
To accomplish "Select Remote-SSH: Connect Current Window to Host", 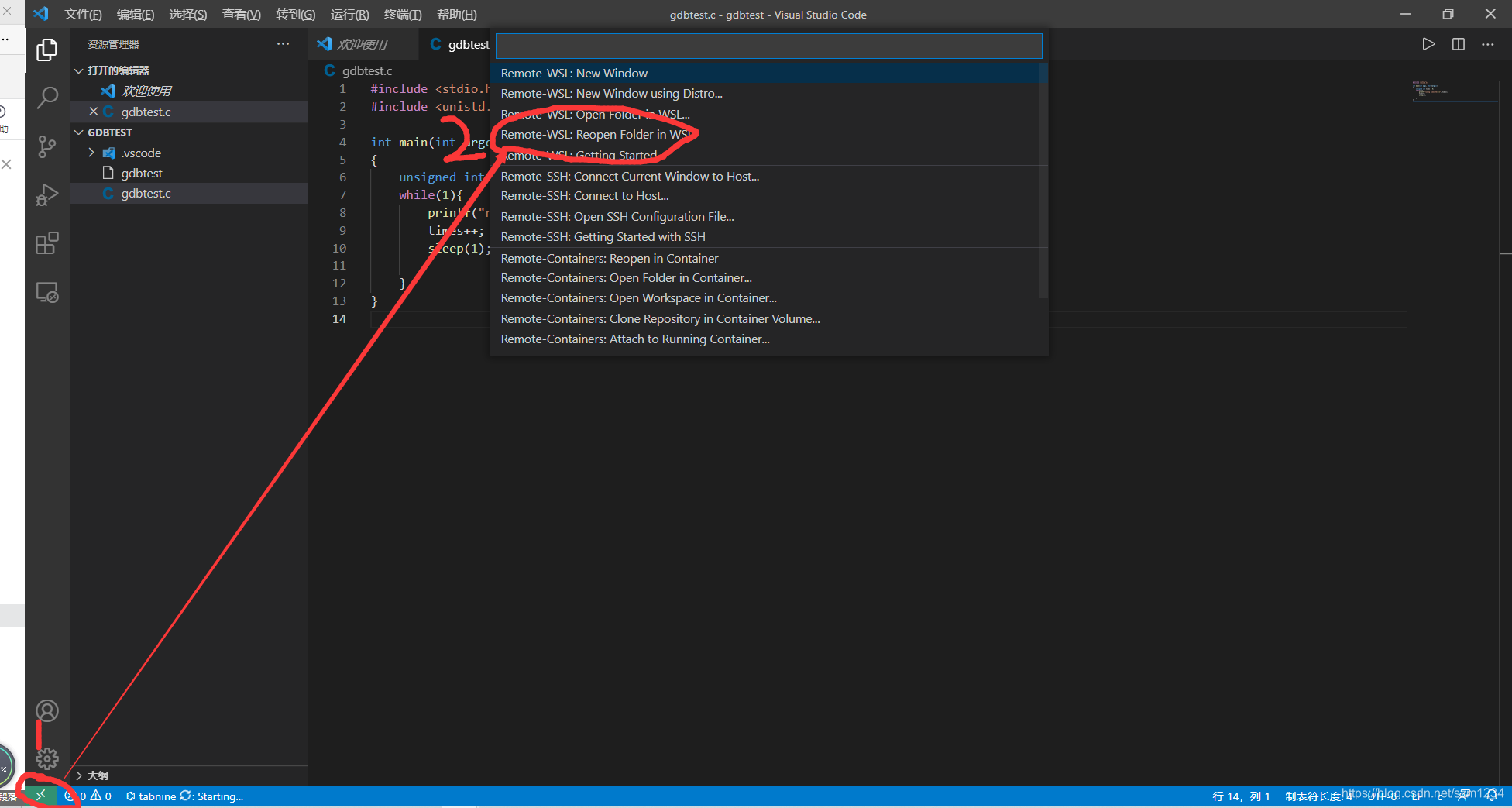I will click(x=768, y=176).
